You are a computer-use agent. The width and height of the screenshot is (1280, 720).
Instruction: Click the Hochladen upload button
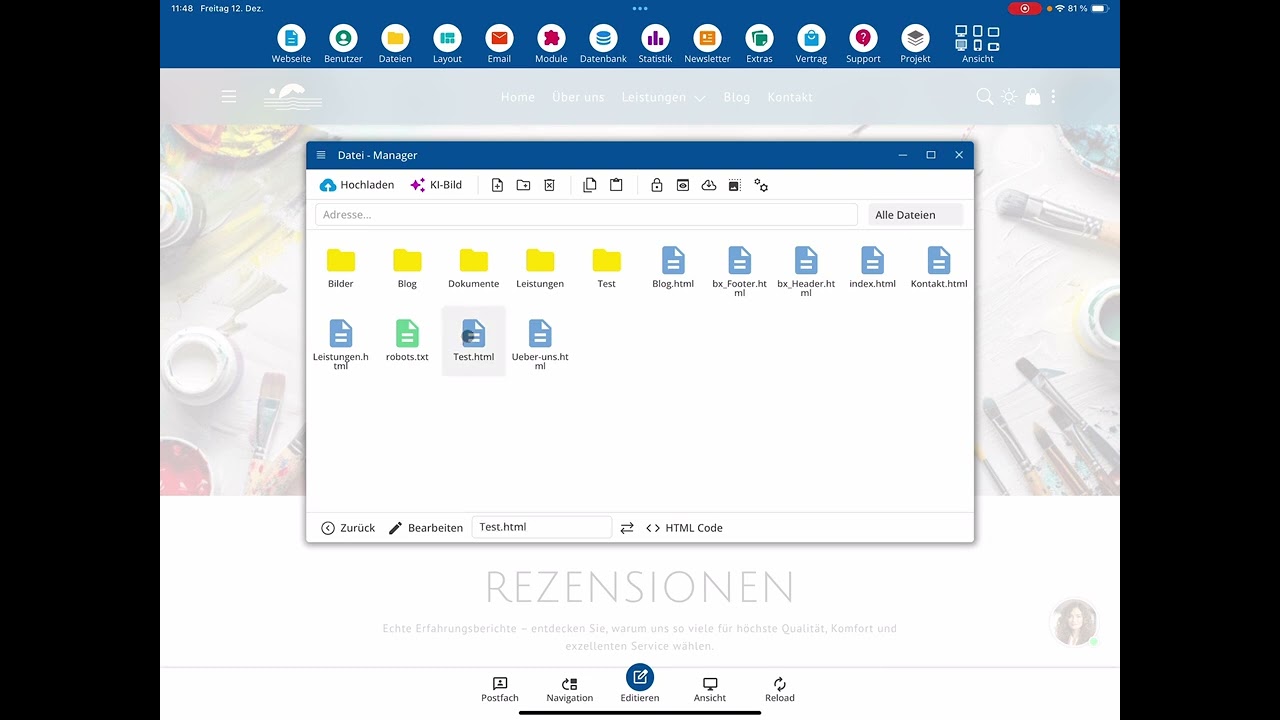coord(357,185)
